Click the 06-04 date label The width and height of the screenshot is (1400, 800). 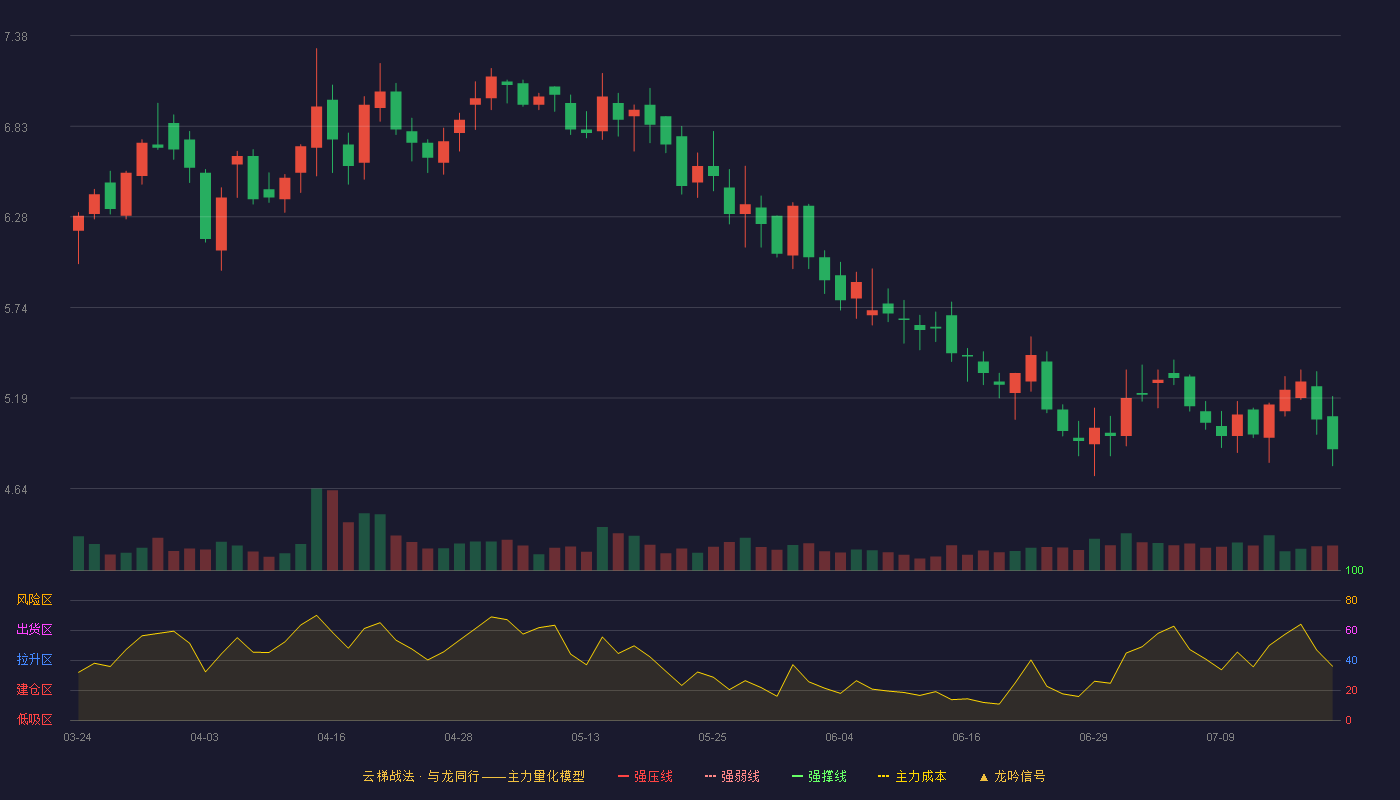pyautogui.click(x=839, y=737)
